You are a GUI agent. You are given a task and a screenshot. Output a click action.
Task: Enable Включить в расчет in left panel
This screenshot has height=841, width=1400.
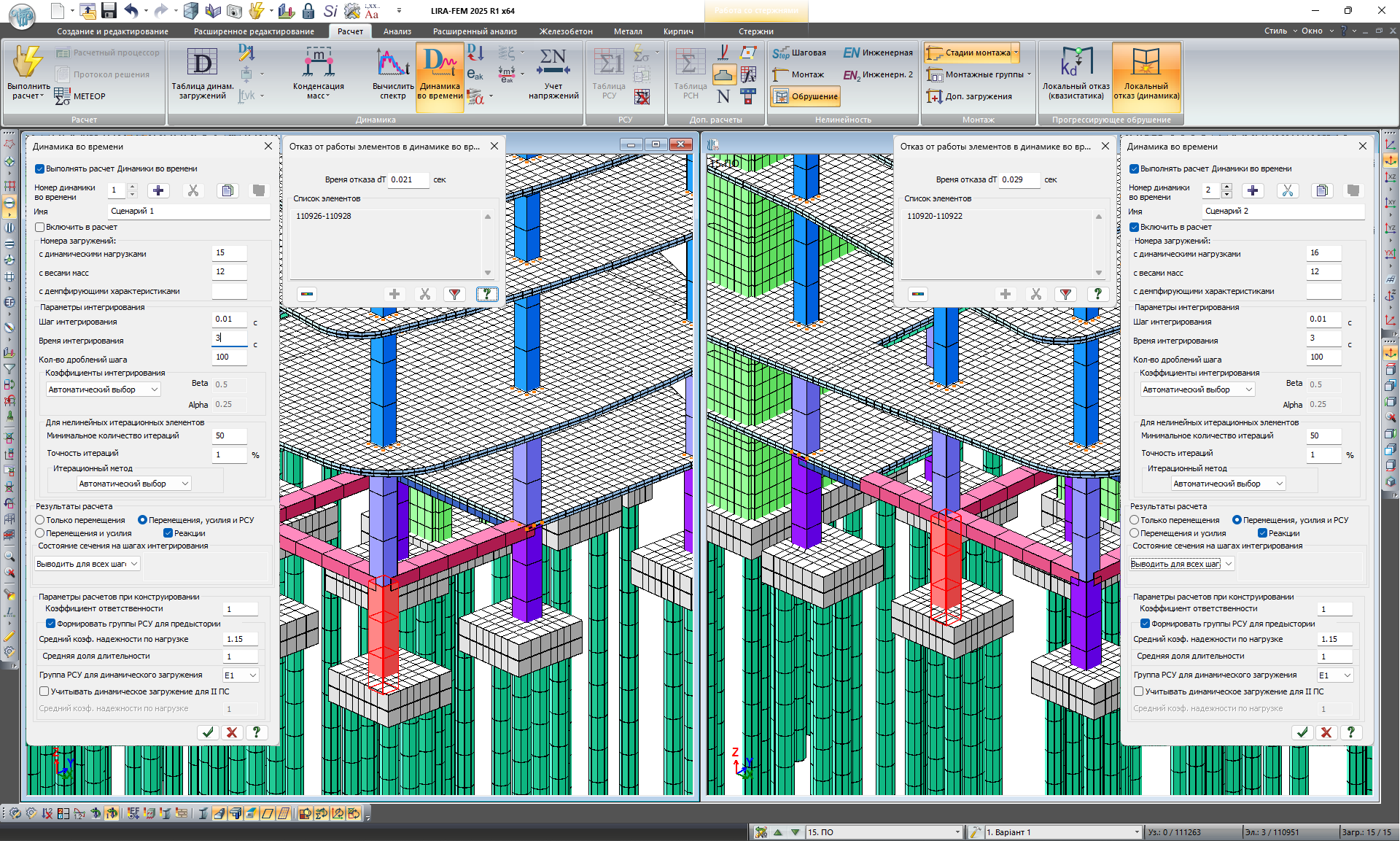point(41,228)
